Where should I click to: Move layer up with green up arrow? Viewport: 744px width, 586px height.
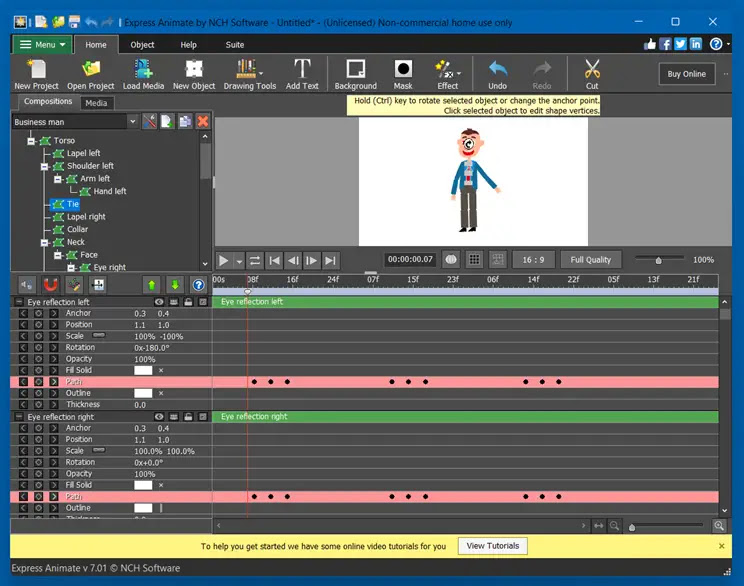tap(152, 285)
